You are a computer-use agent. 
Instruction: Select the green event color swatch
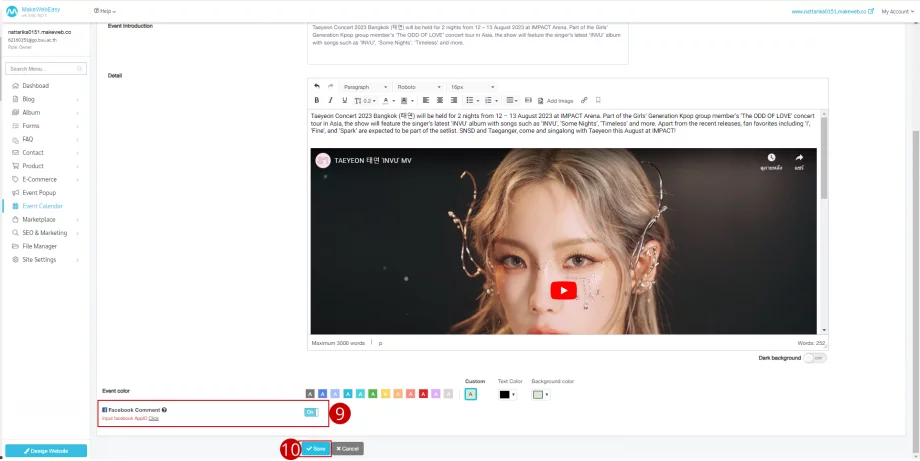tap(373, 395)
